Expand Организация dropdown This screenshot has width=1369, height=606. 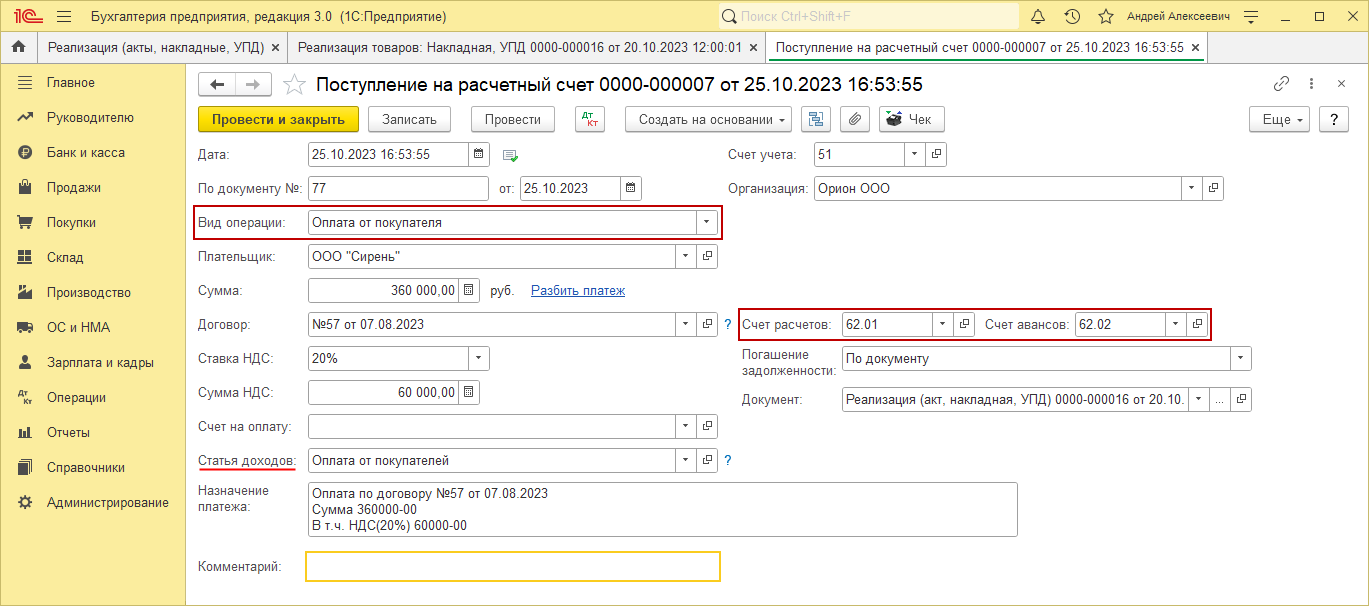1192,188
